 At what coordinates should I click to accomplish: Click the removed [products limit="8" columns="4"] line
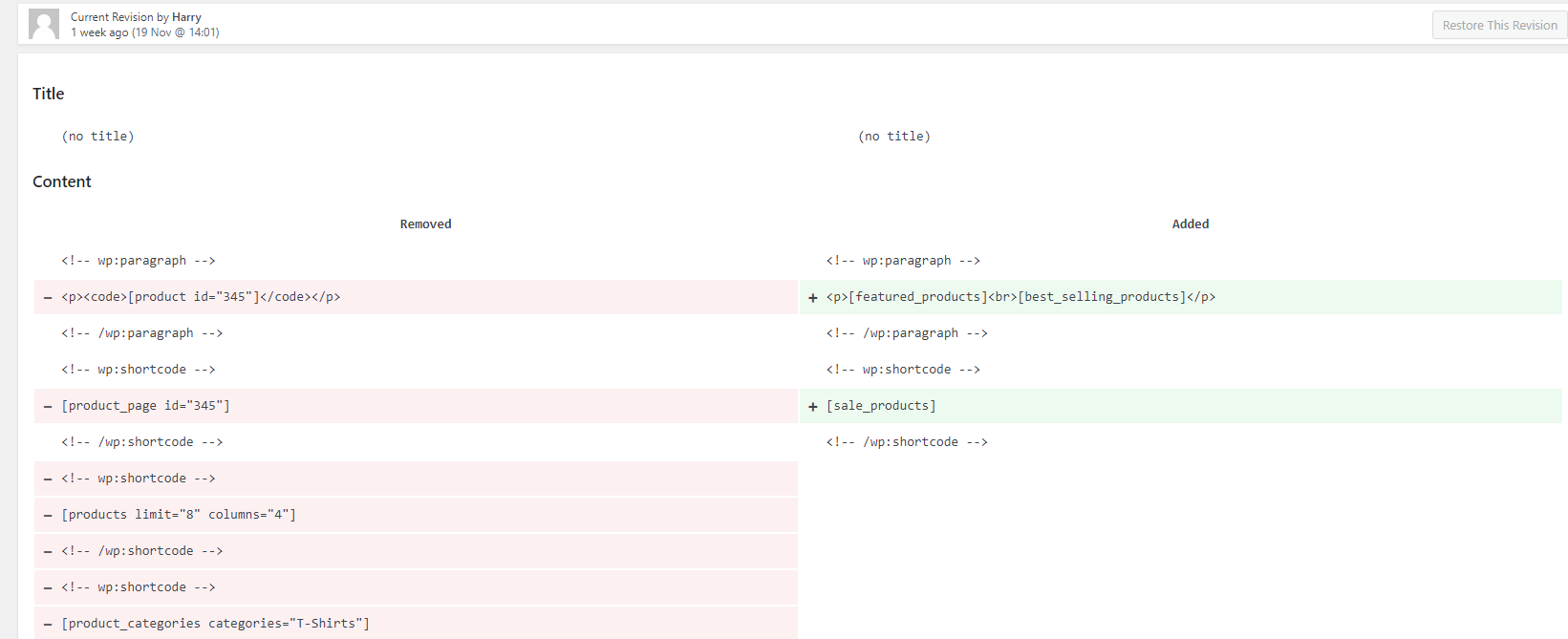(x=179, y=515)
